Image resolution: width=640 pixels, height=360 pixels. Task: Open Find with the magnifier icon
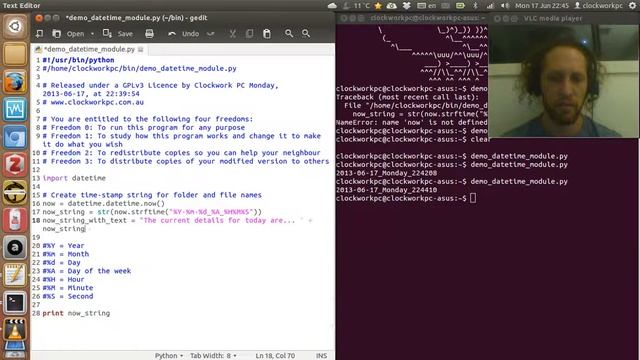point(289,33)
